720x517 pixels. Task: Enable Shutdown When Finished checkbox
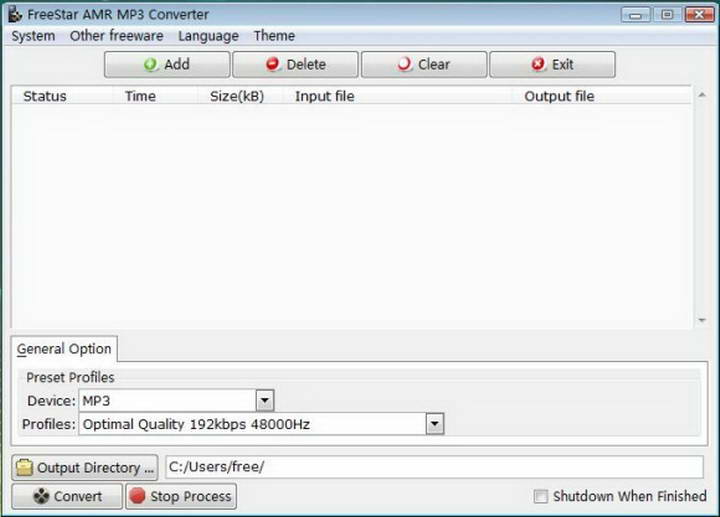[541, 496]
